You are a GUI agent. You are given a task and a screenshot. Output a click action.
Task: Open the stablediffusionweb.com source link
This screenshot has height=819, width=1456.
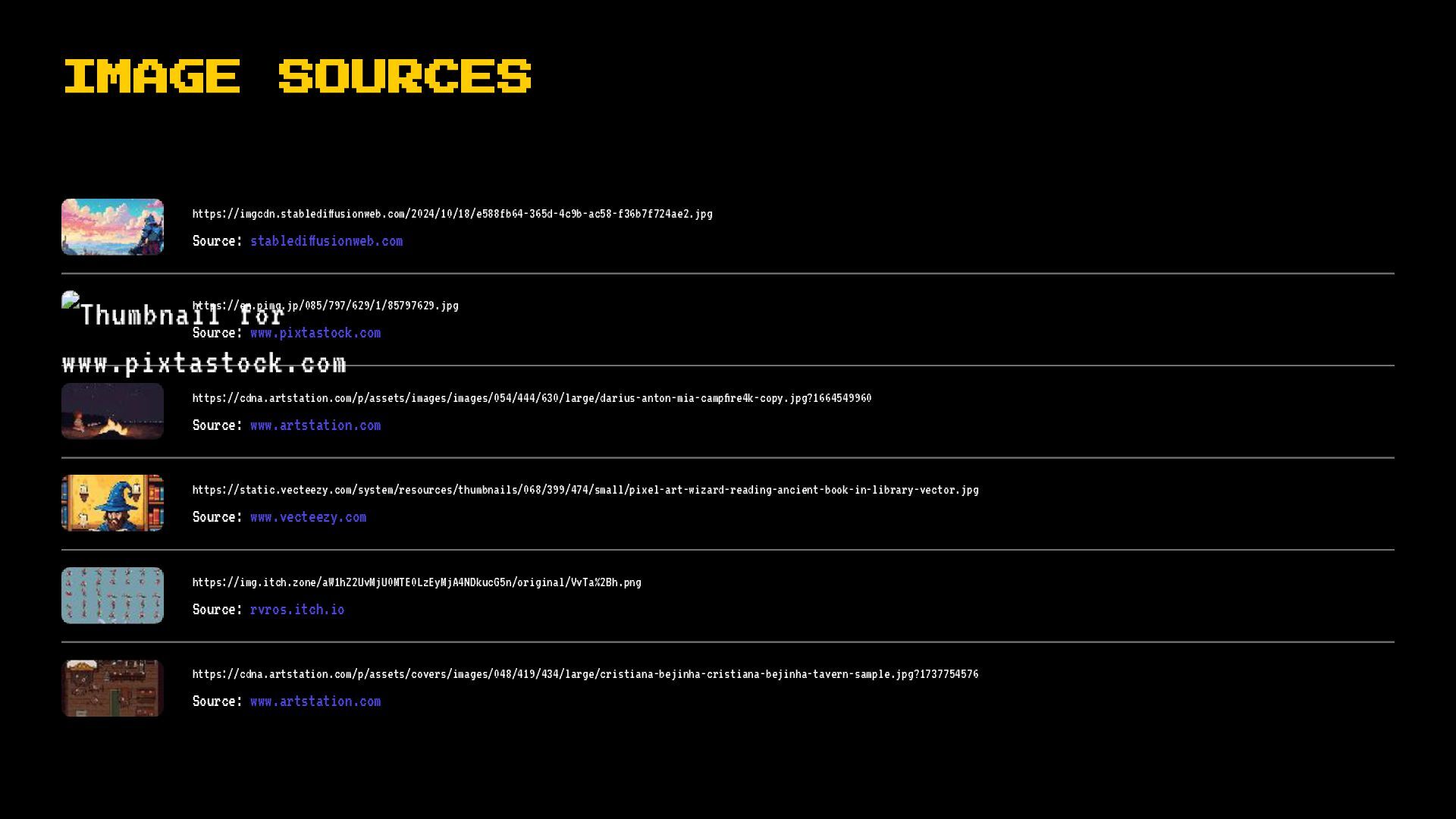point(326,241)
